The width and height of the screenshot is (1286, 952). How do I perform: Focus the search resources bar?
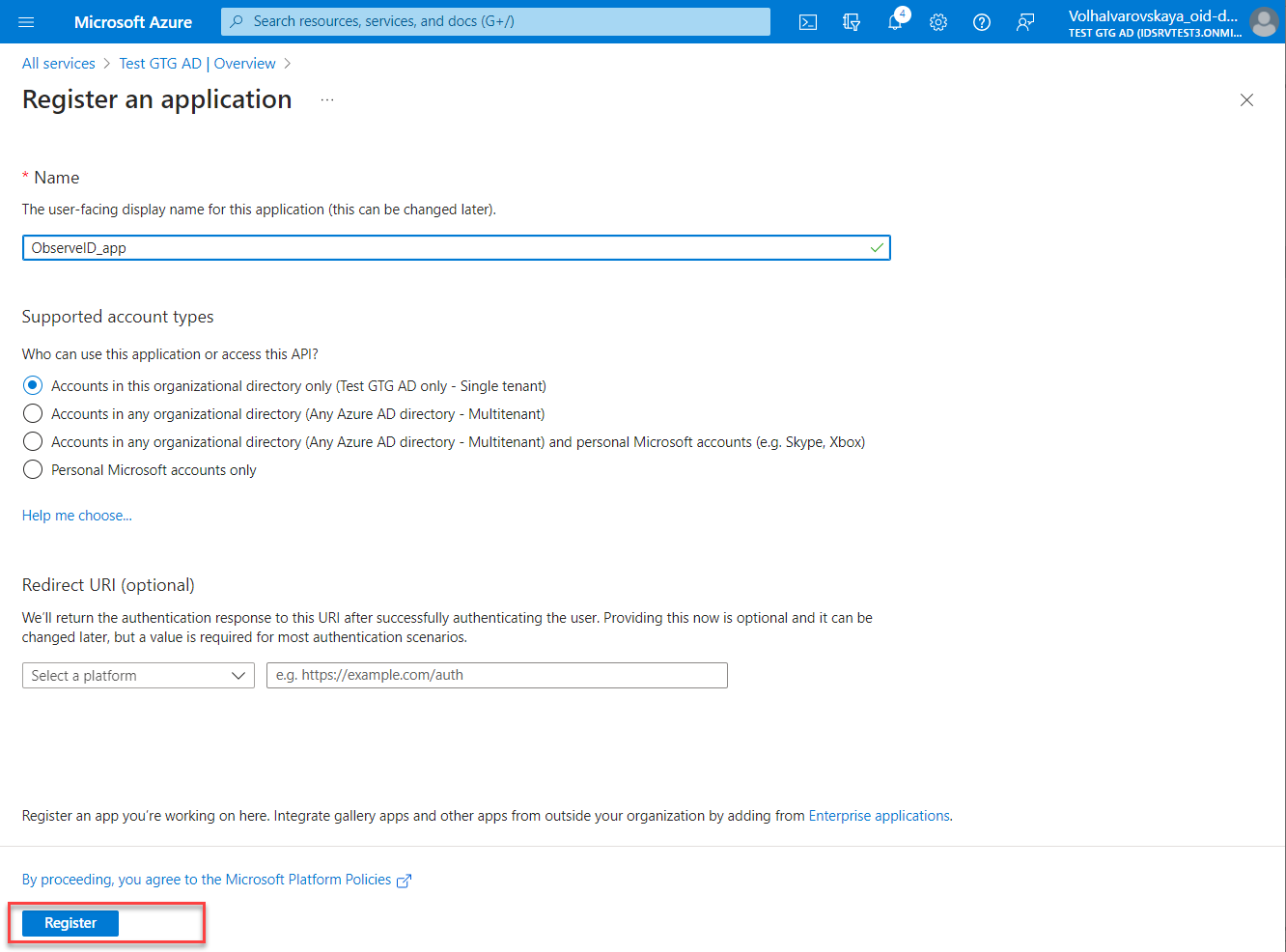[x=495, y=21]
